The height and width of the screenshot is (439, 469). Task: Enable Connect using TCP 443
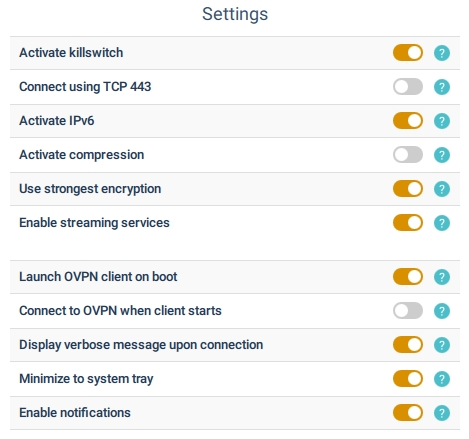pos(408,87)
